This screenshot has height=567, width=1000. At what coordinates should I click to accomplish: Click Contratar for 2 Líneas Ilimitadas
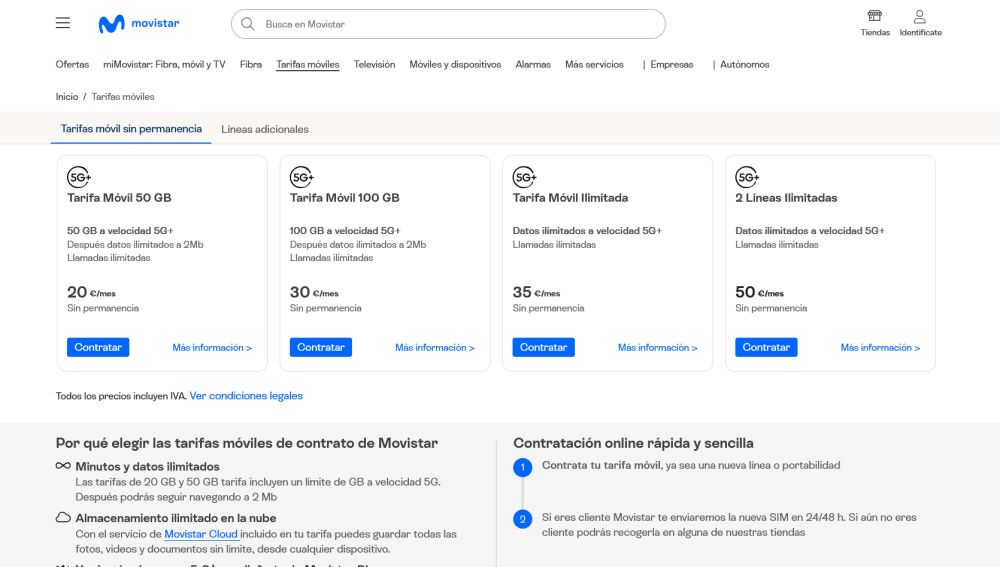[766, 347]
